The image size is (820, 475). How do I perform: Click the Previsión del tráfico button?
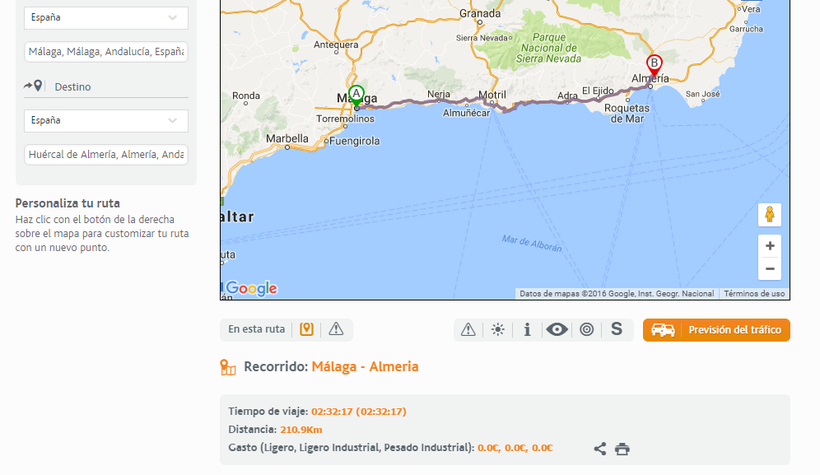pyautogui.click(x=716, y=329)
